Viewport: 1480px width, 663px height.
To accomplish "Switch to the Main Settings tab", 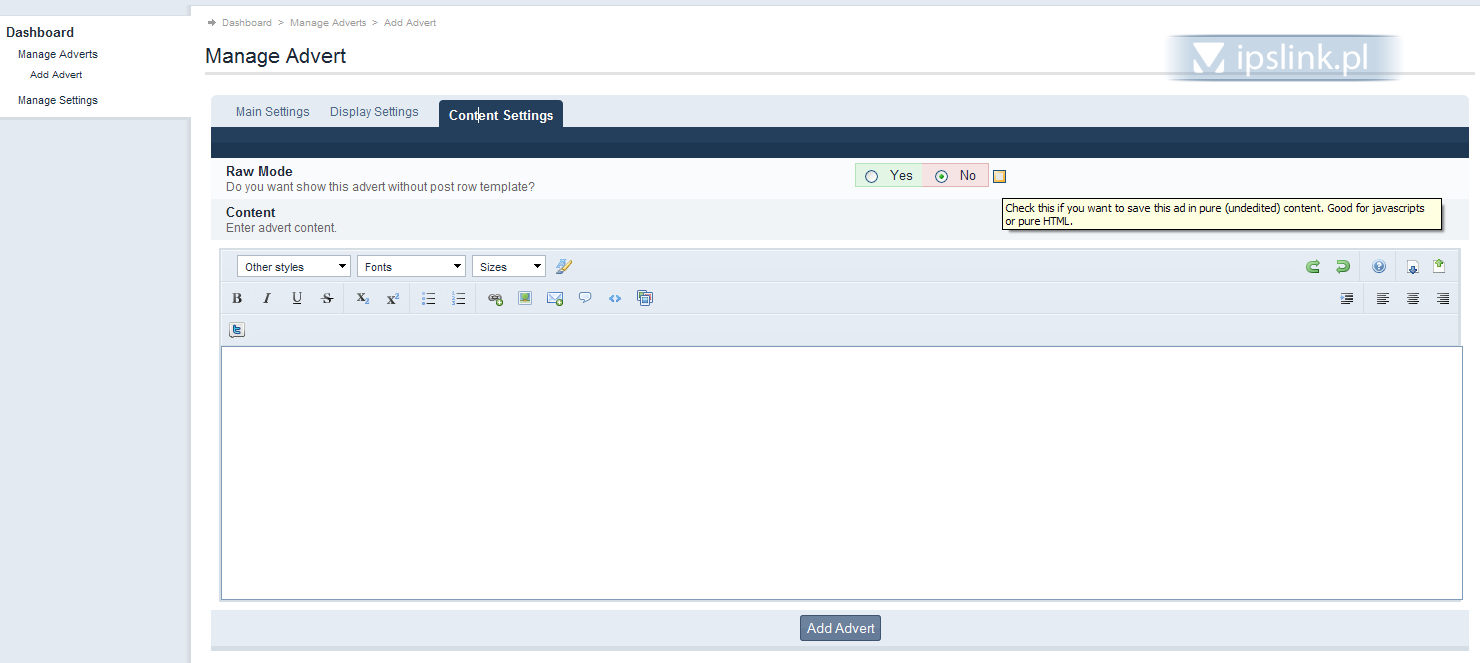I will [x=272, y=112].
